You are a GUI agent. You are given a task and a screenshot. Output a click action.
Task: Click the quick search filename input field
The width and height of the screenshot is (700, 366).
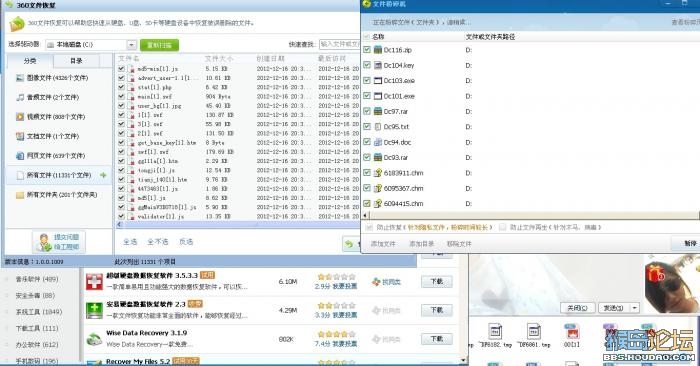tap(339, 44)
